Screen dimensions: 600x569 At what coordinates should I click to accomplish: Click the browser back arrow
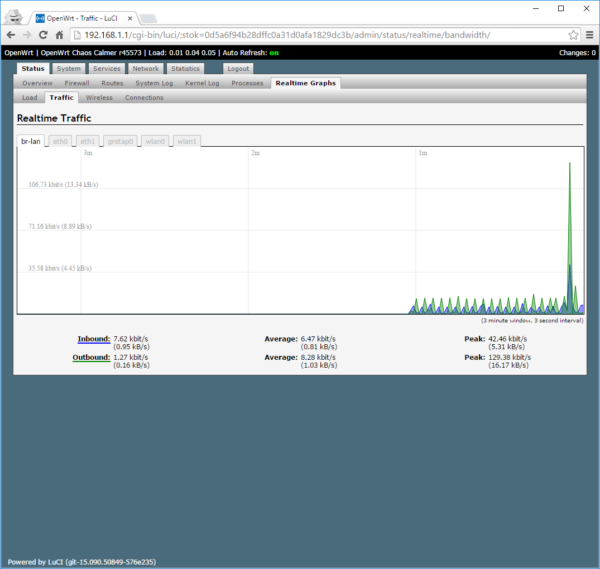point(12,34)
